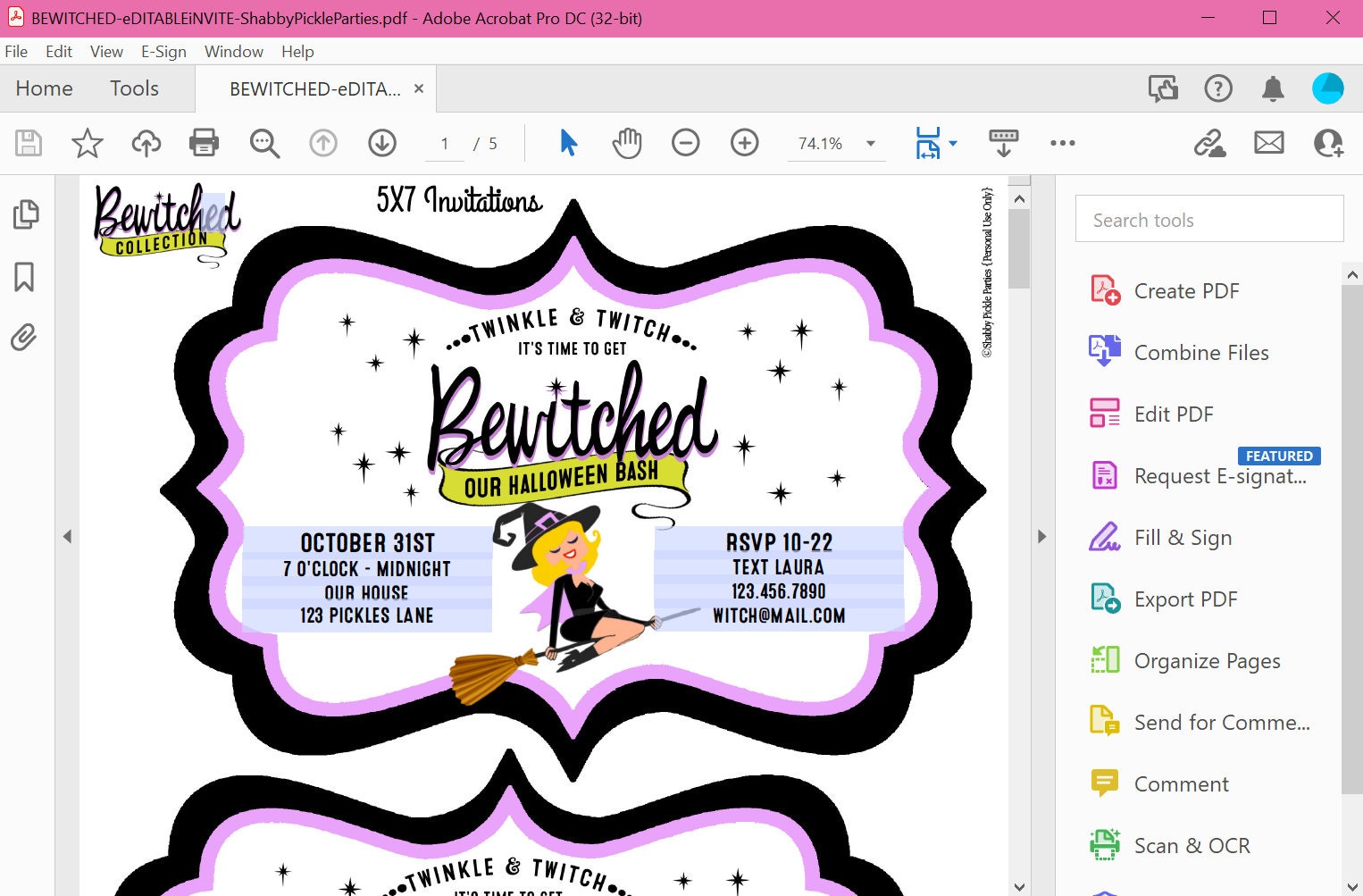Click TEXT LAURA editable field
This screenshot has height=896, width=1363.
pyautogui.click(x=779, y=567)
